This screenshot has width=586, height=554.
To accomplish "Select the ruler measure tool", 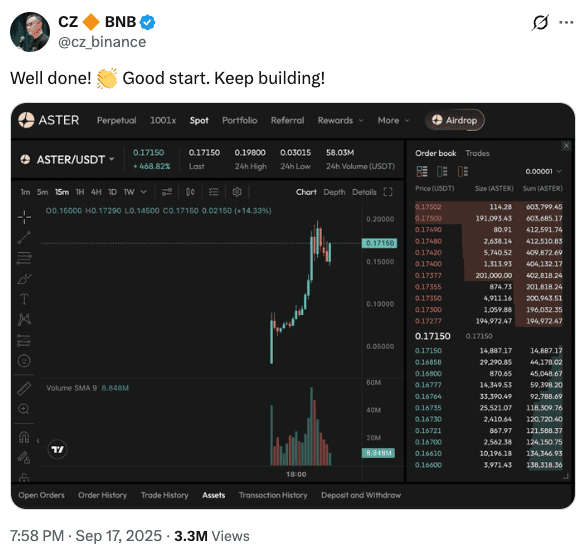I will tap(24, 389).
